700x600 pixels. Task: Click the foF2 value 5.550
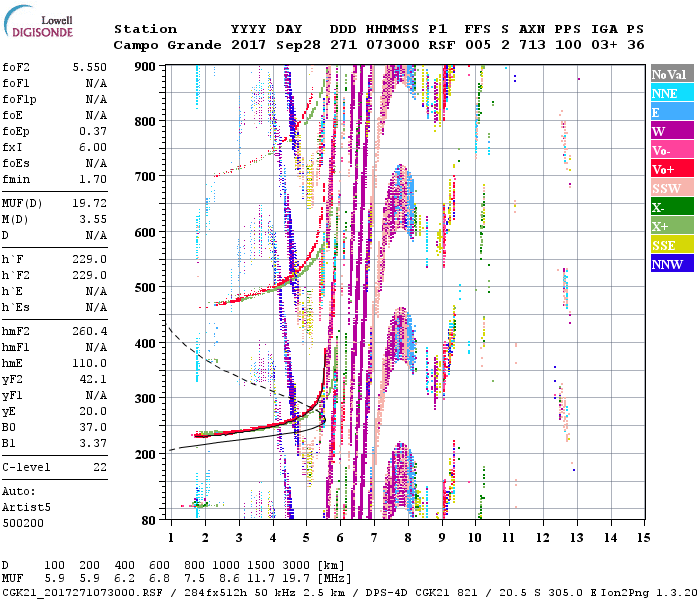pos(91,65)
